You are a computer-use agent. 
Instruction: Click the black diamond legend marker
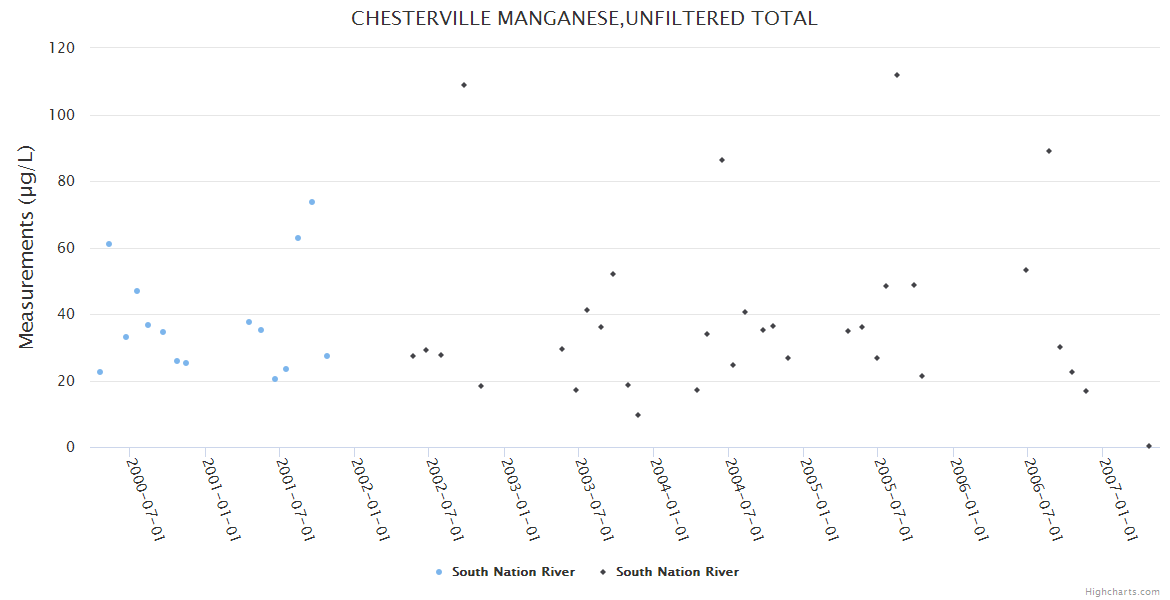[x=603, y=572]
